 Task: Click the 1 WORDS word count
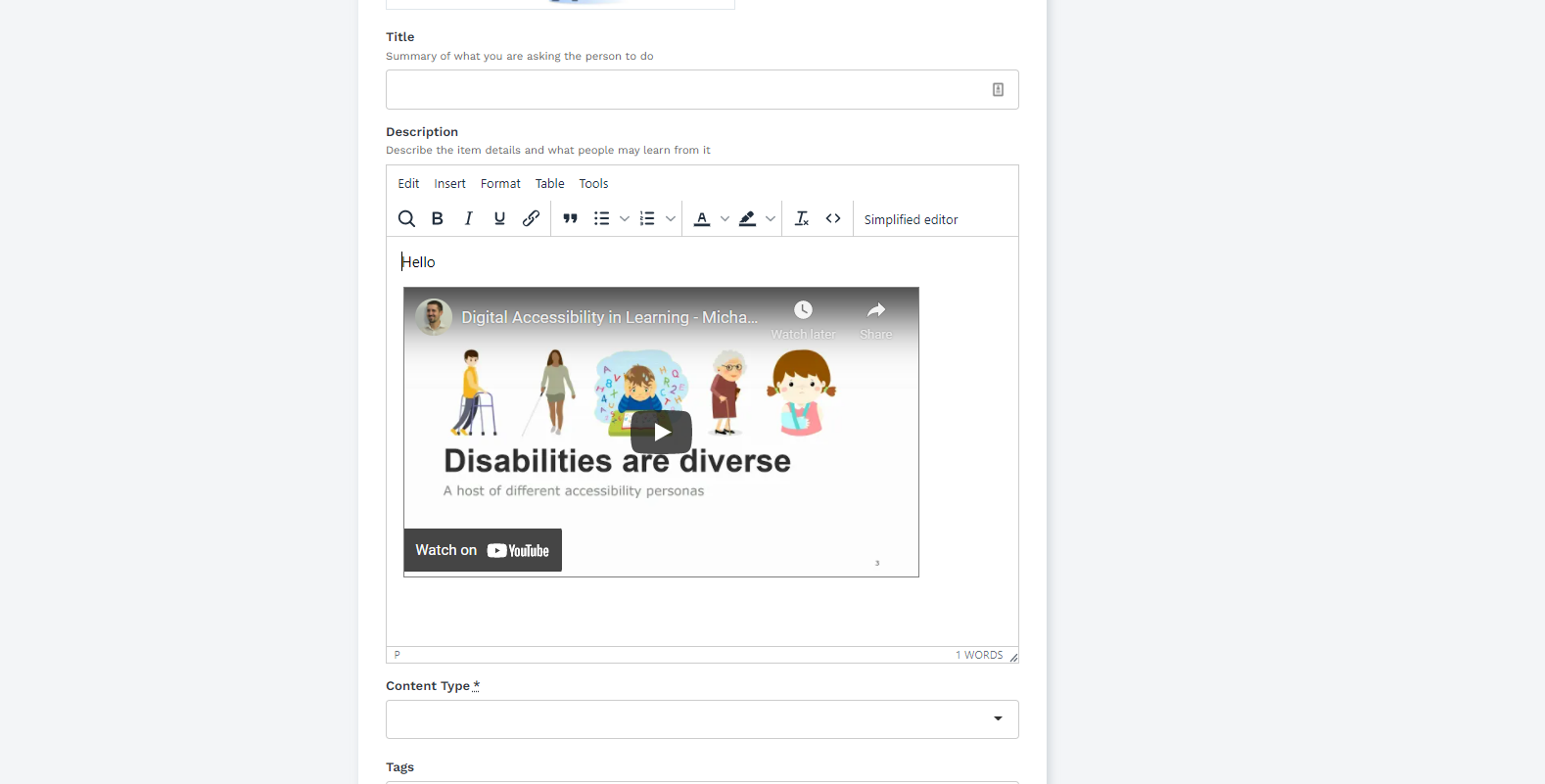pyautogui.click(x=979, y=655)
